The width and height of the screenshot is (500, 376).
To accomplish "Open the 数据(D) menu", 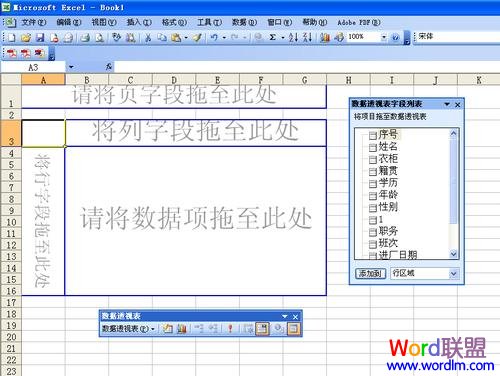I will tap(244, 22).
